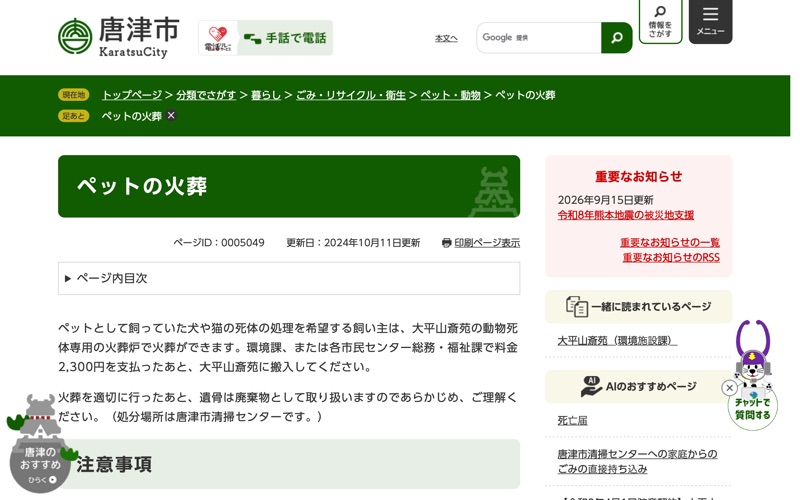
Task: Click the AIのおすすめページ hand icon
Action: (x=591, y=386)
